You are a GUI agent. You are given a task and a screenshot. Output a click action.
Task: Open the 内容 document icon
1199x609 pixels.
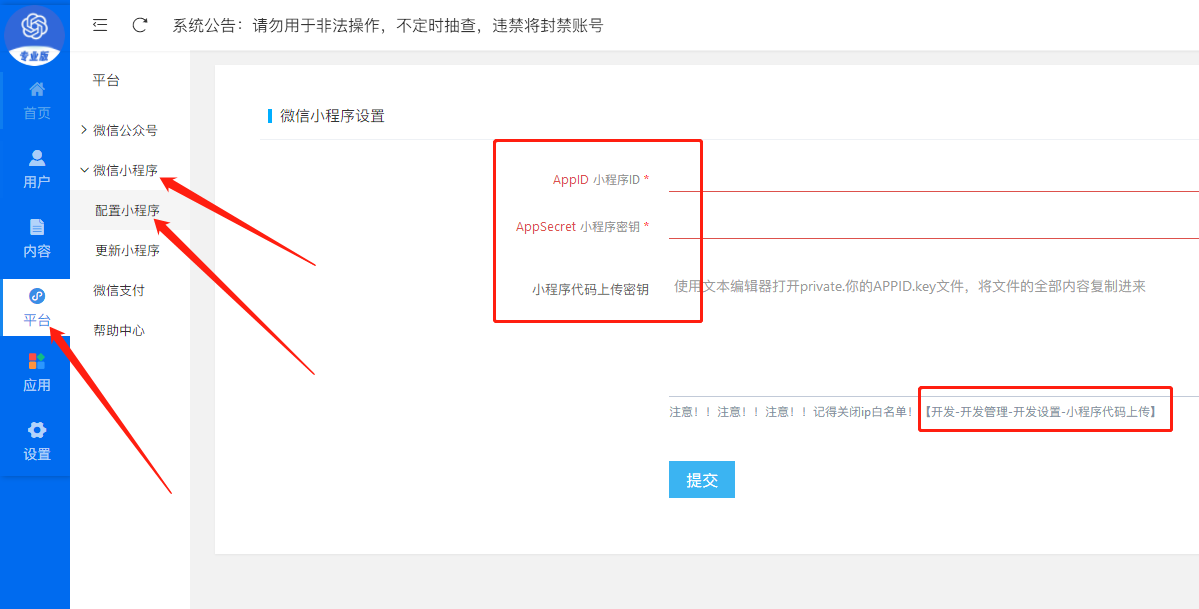pos(37,227)
